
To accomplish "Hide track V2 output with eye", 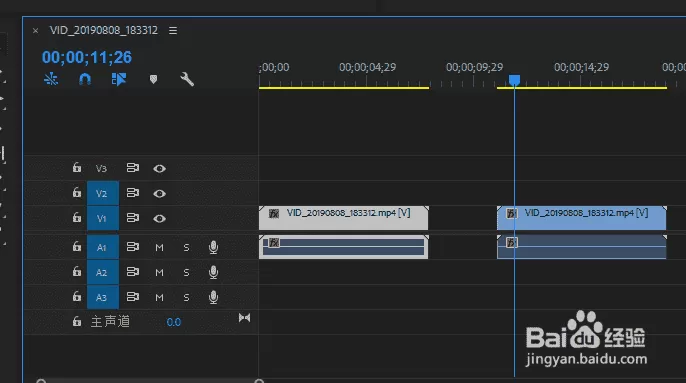I will pos(159,193).
